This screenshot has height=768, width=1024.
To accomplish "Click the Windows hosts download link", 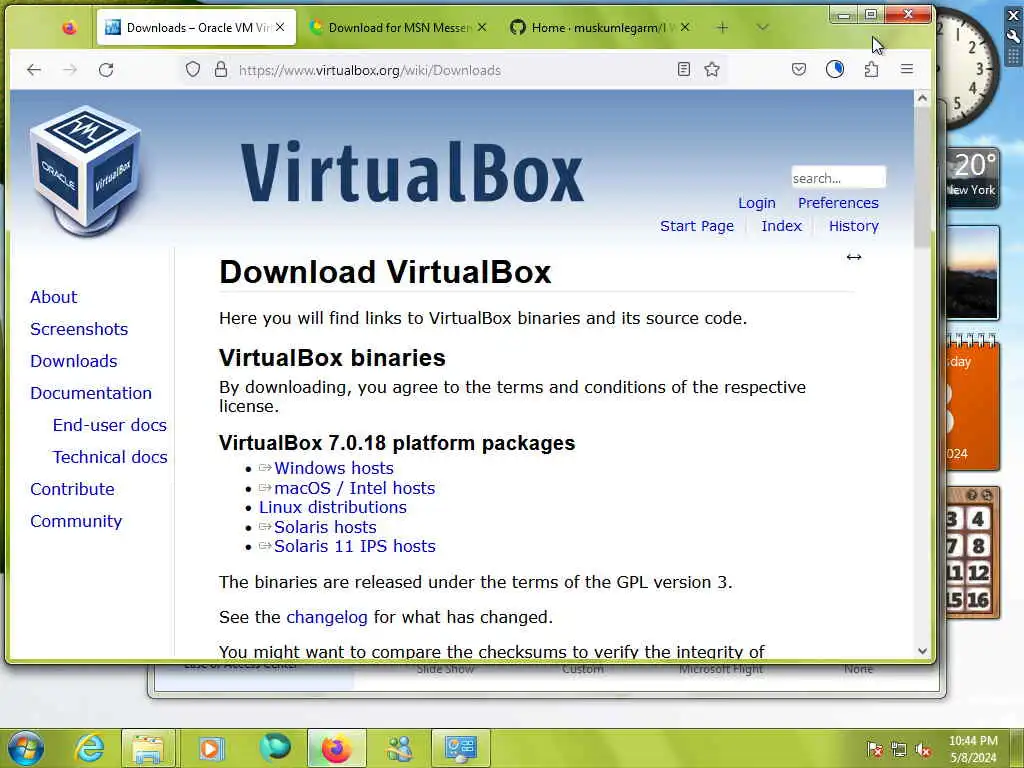I will (x=334, y=468).
